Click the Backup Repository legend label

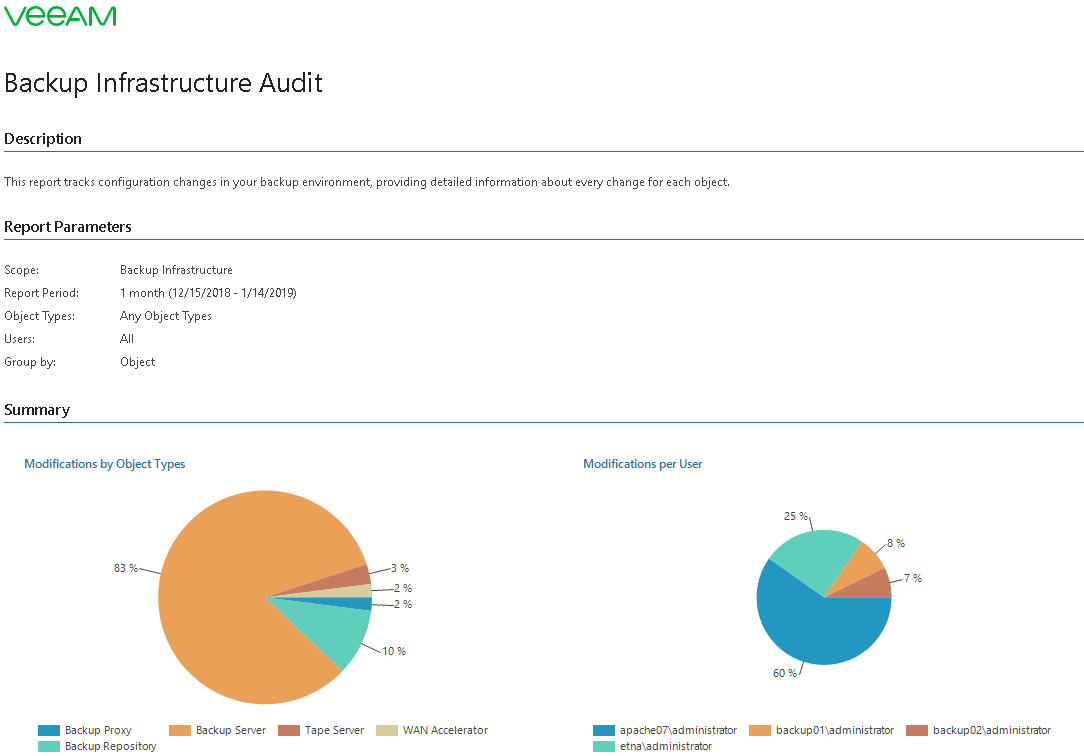111,746
